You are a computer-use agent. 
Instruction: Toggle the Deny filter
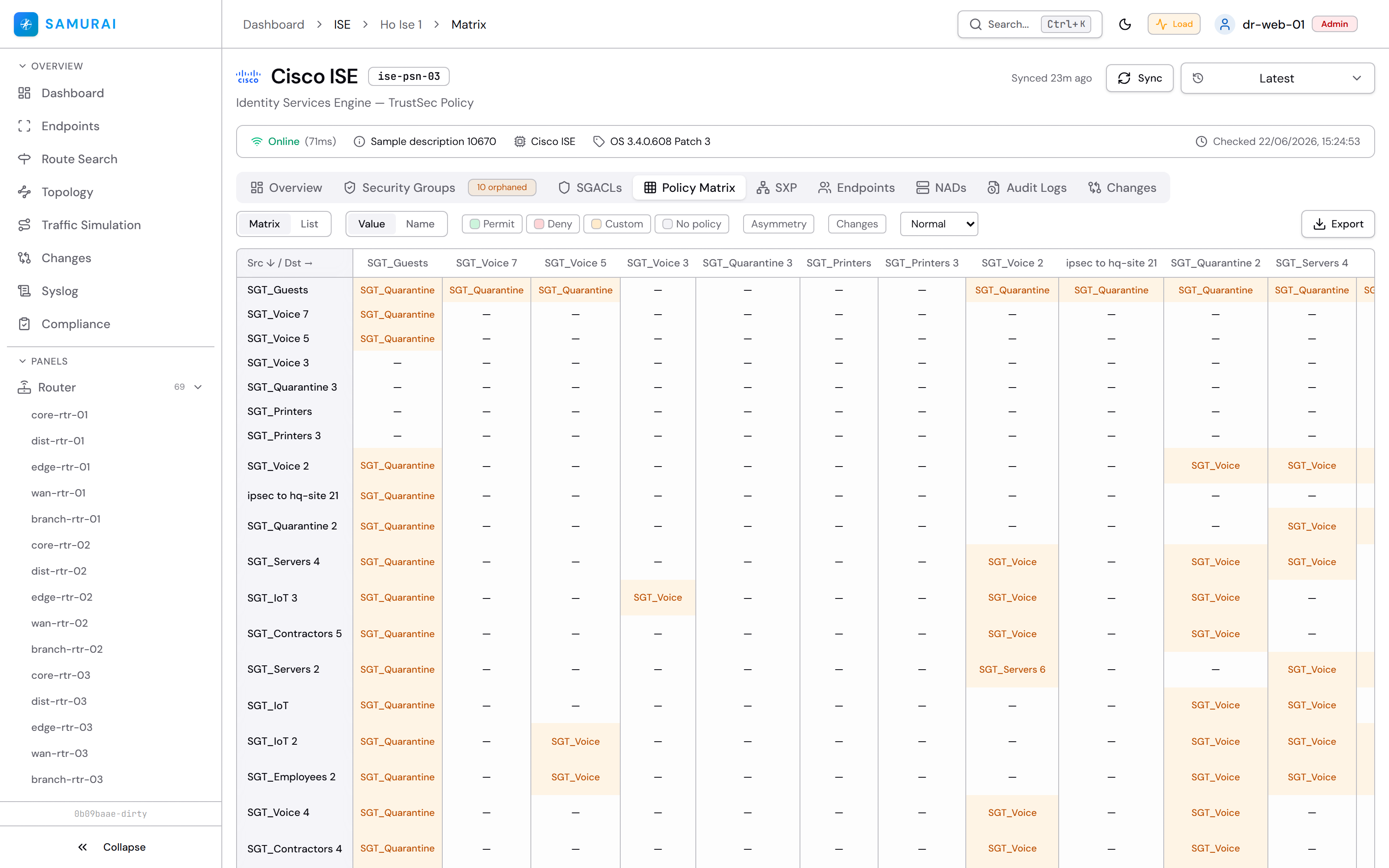553,224
